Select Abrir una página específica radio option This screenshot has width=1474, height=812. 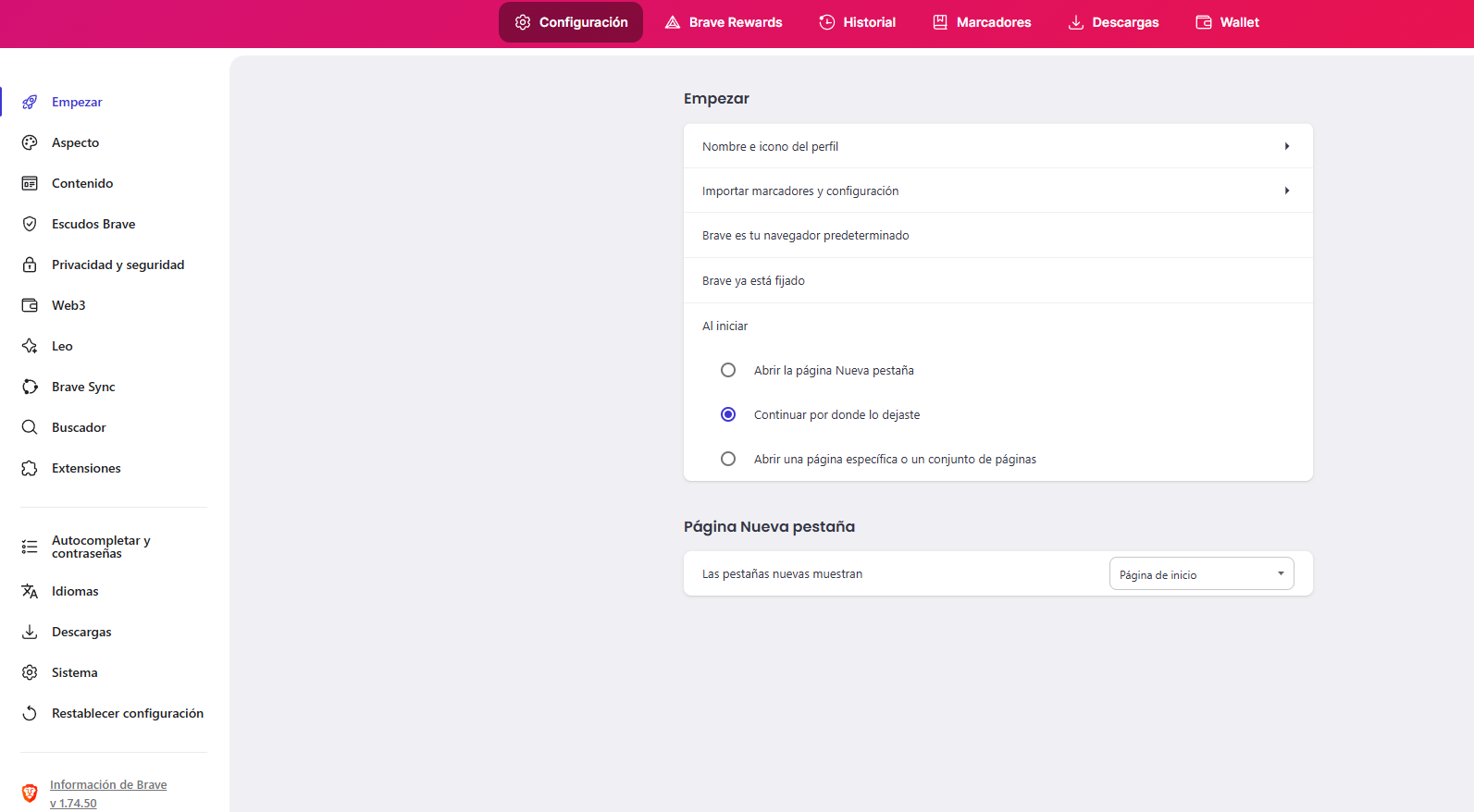click(x=728, y=459)
